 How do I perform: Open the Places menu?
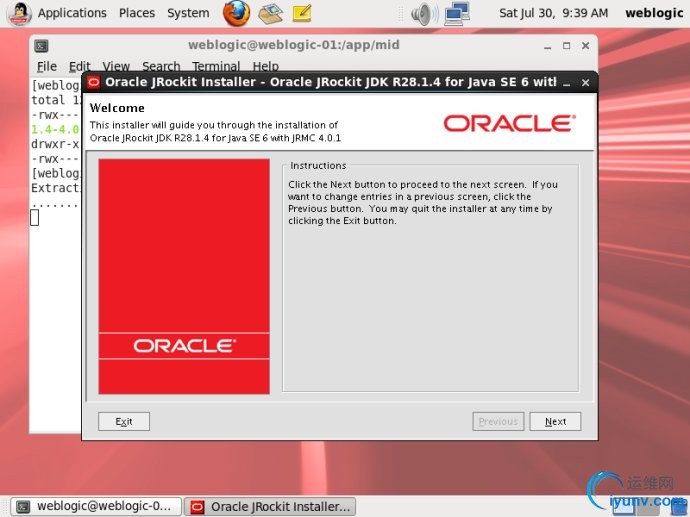point(137,13)
